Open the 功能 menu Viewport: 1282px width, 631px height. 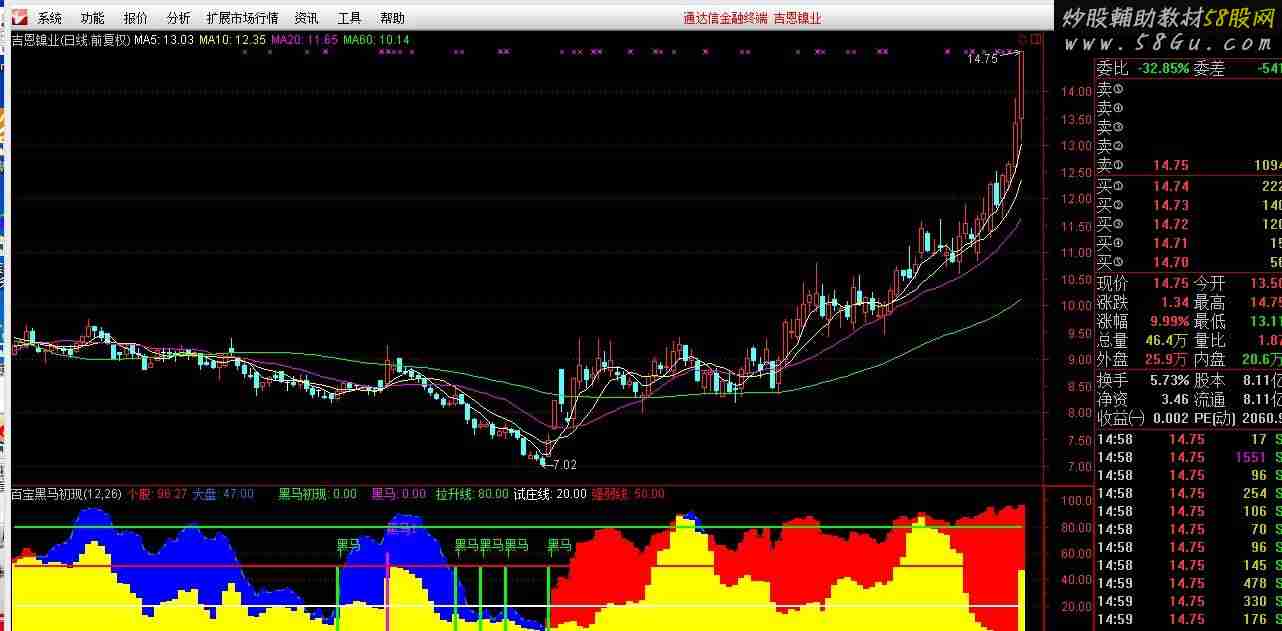pos(92,18)
